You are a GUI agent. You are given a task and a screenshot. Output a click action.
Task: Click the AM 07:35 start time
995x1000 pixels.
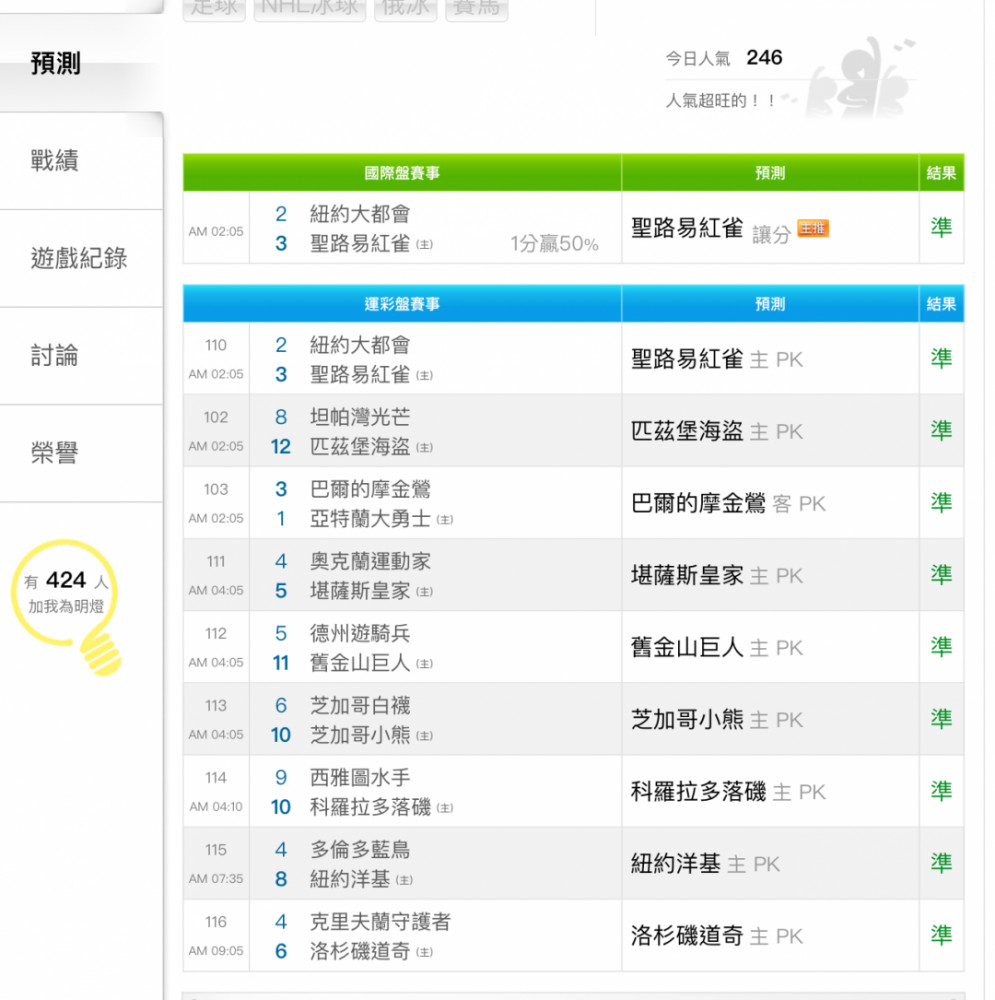coord(216,879)
